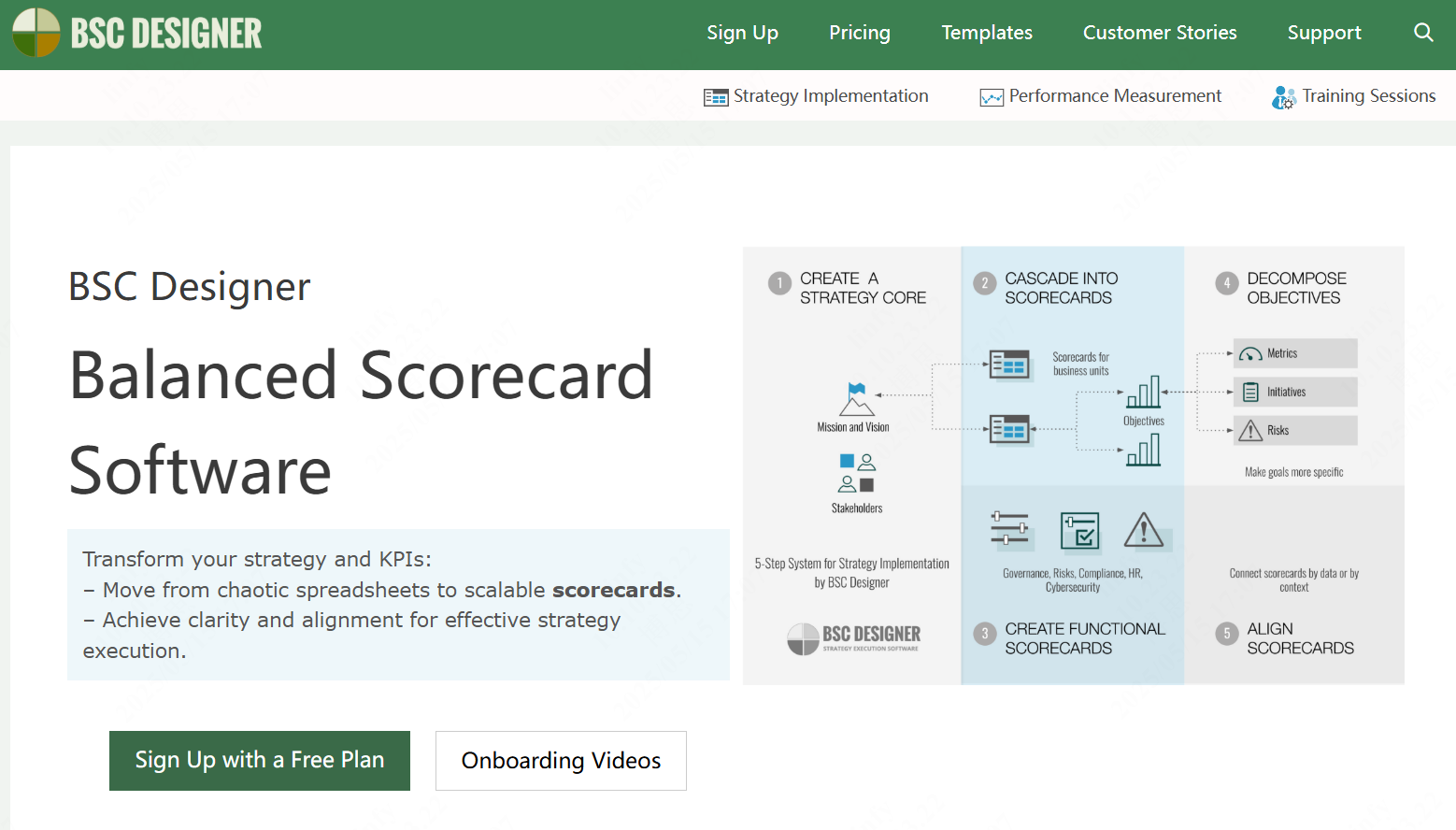Click 'Make goals more specific' caption
The width and height of the screenshot is (1456, 830).
coord(1293,472)
